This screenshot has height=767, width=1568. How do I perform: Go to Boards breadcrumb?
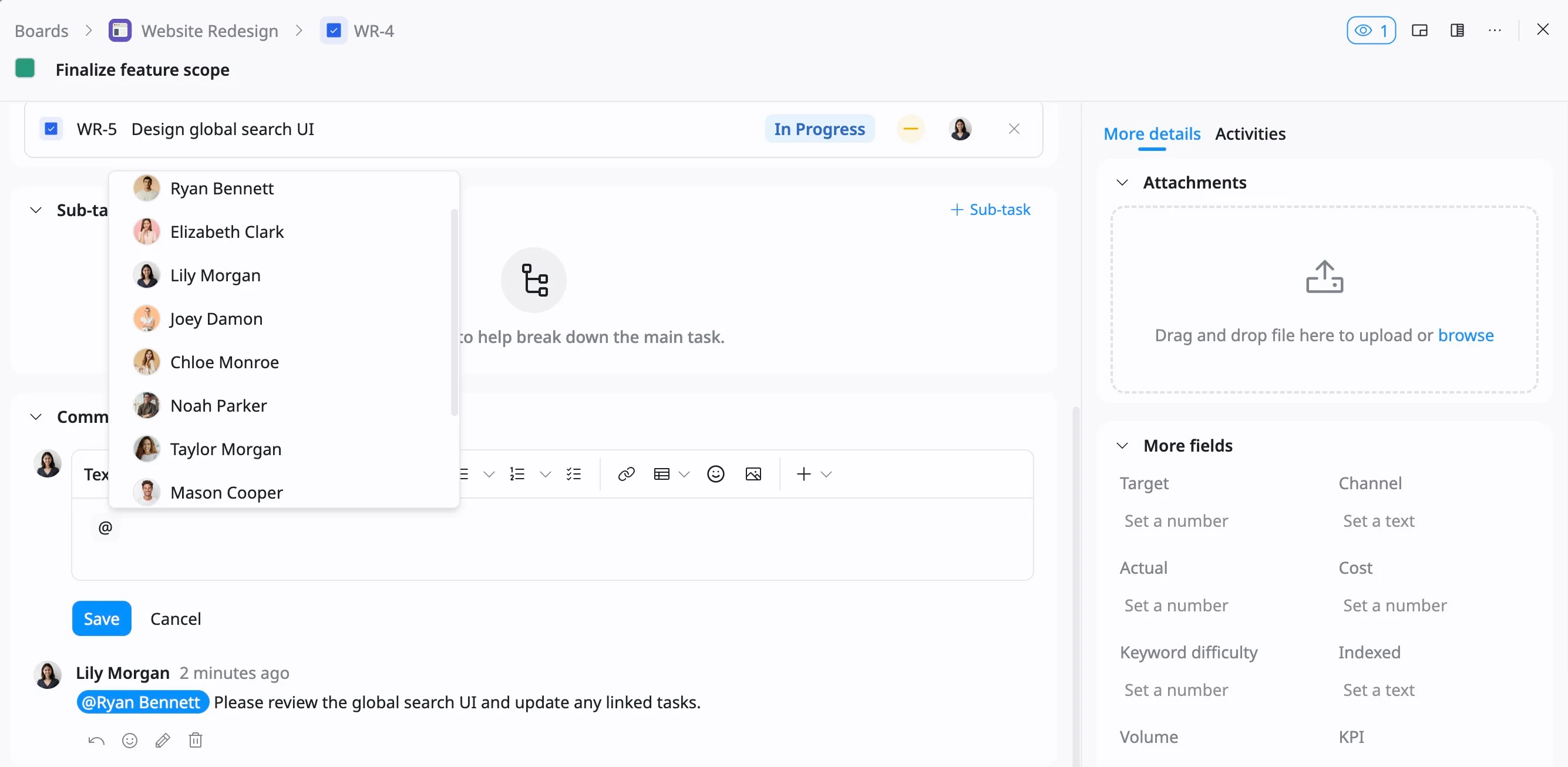click(x=41, y=31)
